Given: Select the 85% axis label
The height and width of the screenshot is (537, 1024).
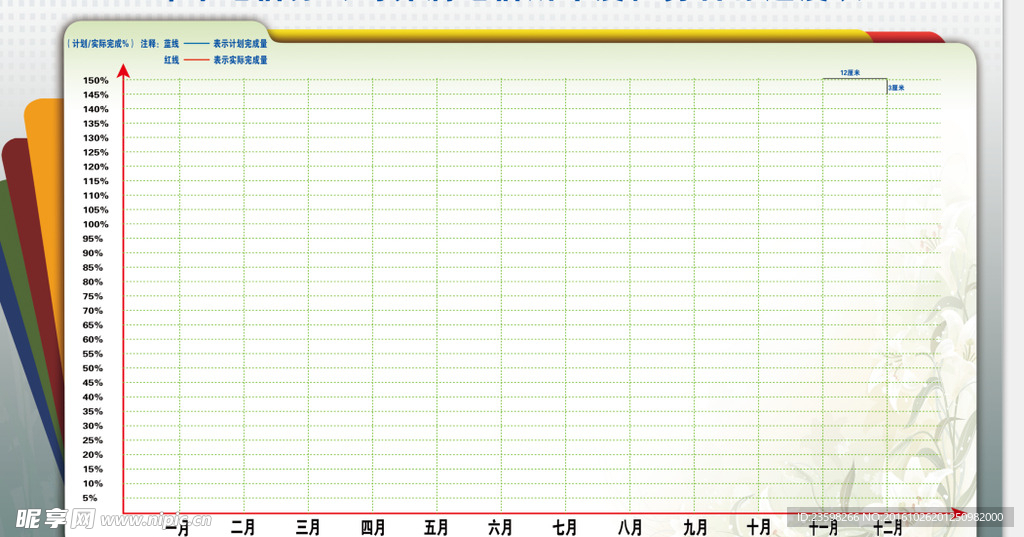Looking at the screenshot, I should [x=93, y=267].
